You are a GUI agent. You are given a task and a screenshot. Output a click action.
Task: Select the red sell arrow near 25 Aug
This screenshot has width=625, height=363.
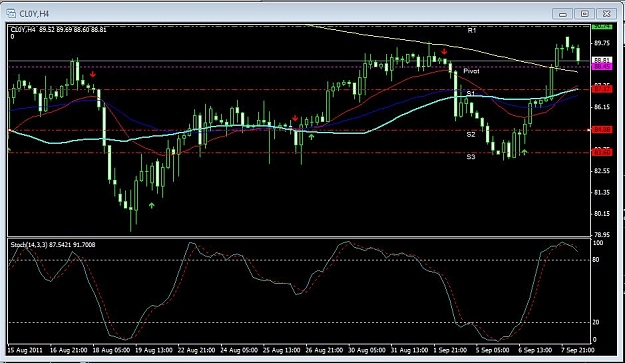point(295,118)
